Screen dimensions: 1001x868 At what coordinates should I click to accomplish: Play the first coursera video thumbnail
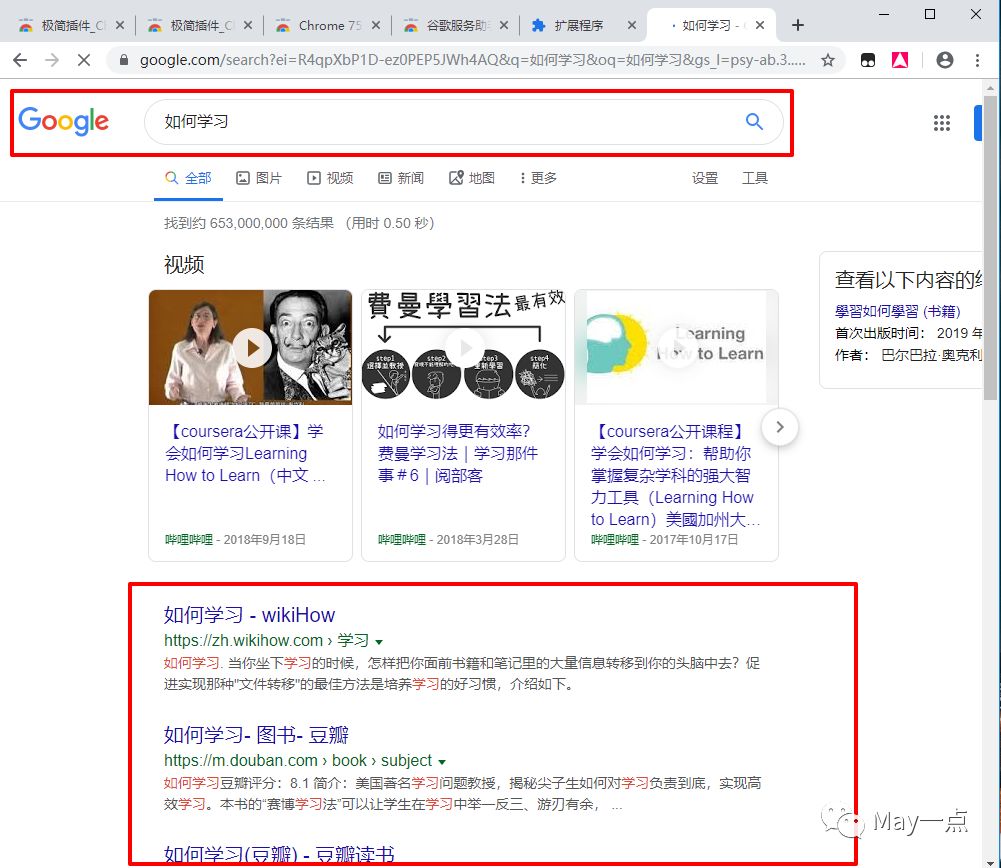point(250,347)
